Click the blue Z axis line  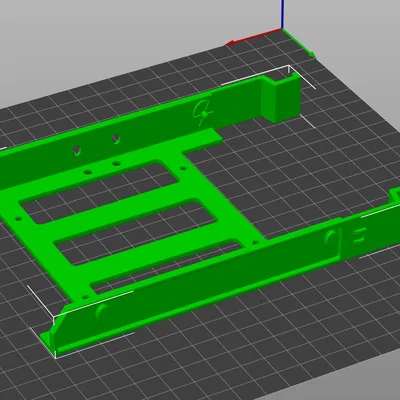point(282,14)
